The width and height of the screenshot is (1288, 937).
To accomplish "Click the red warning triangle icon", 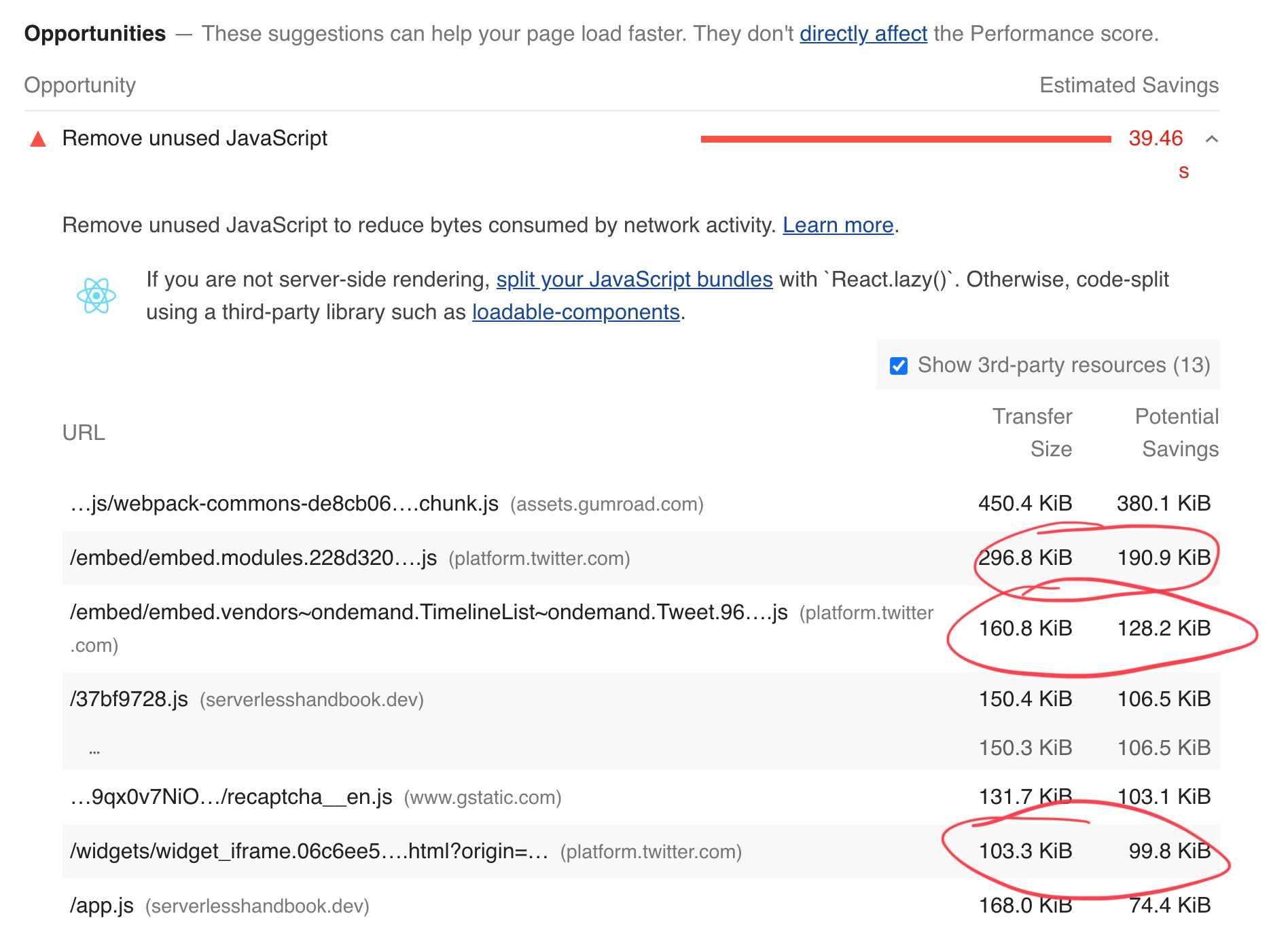I will (x=39, y=139).
